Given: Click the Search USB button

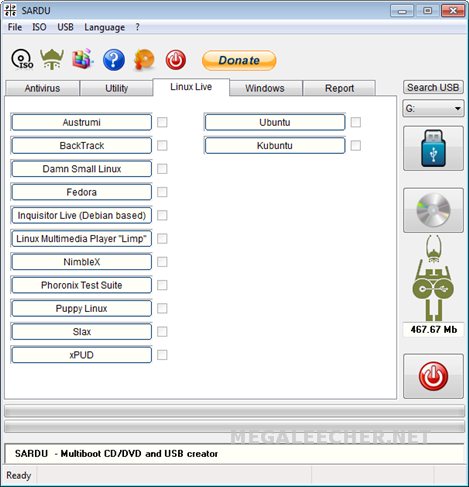Looking at the screenshot, I should pos(433,87).
